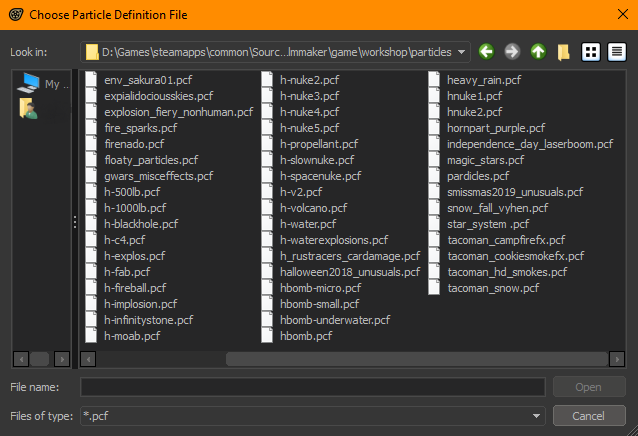Click file list horizontal scrollbar left arrow

tap(88, 359)
